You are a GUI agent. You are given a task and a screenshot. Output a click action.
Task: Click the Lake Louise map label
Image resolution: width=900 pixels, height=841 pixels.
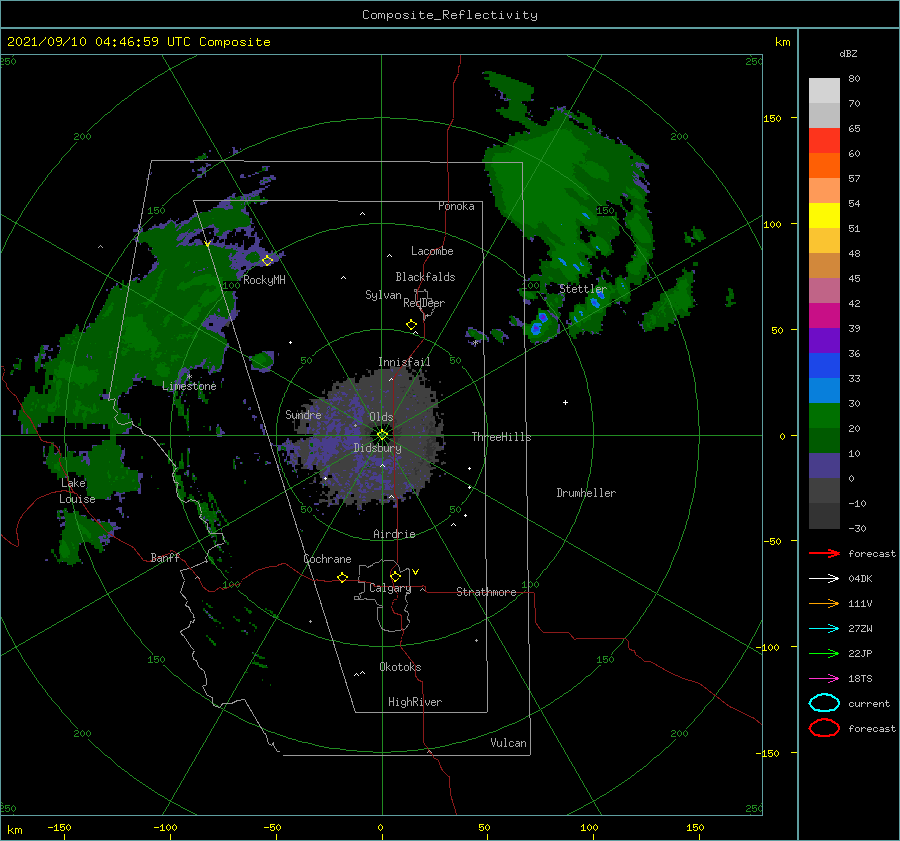click(77, 491)
